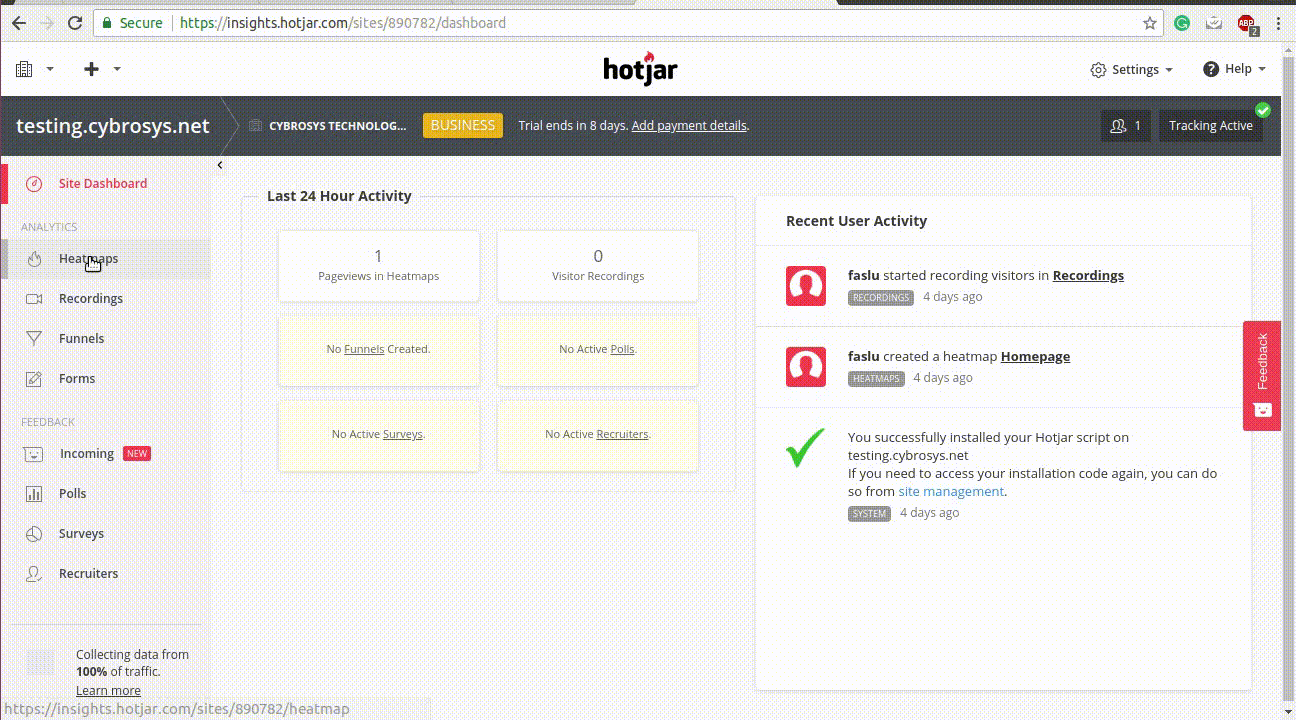Open the Recordings link in Recent User Activity
The width and height of the screenshot is (1296, 720).
pos(1088,275)
